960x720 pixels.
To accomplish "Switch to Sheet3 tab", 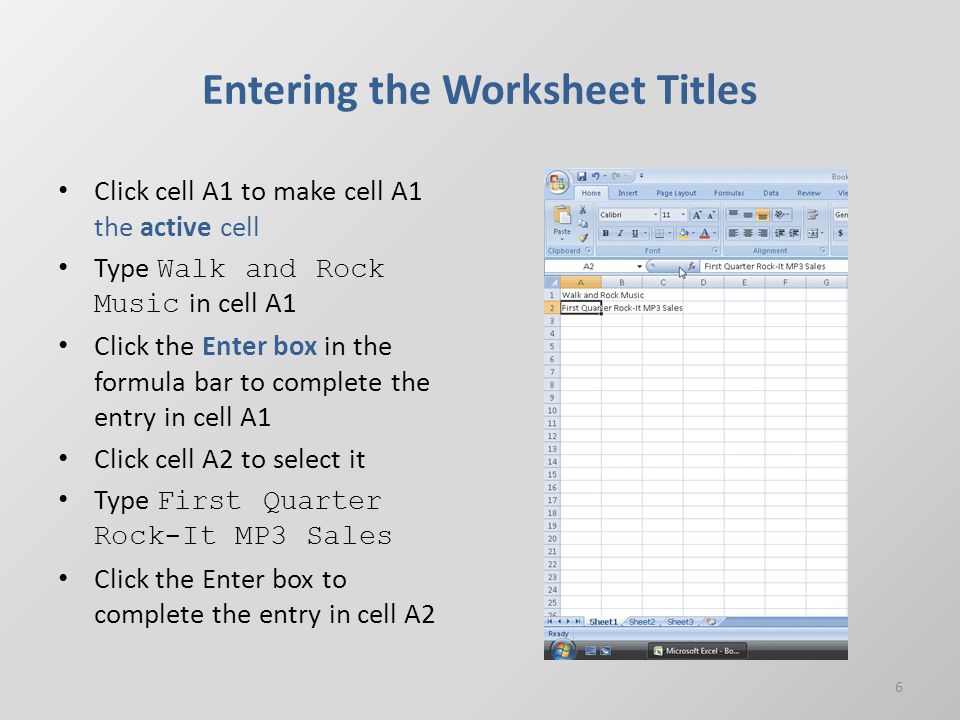I will point(680,621).
